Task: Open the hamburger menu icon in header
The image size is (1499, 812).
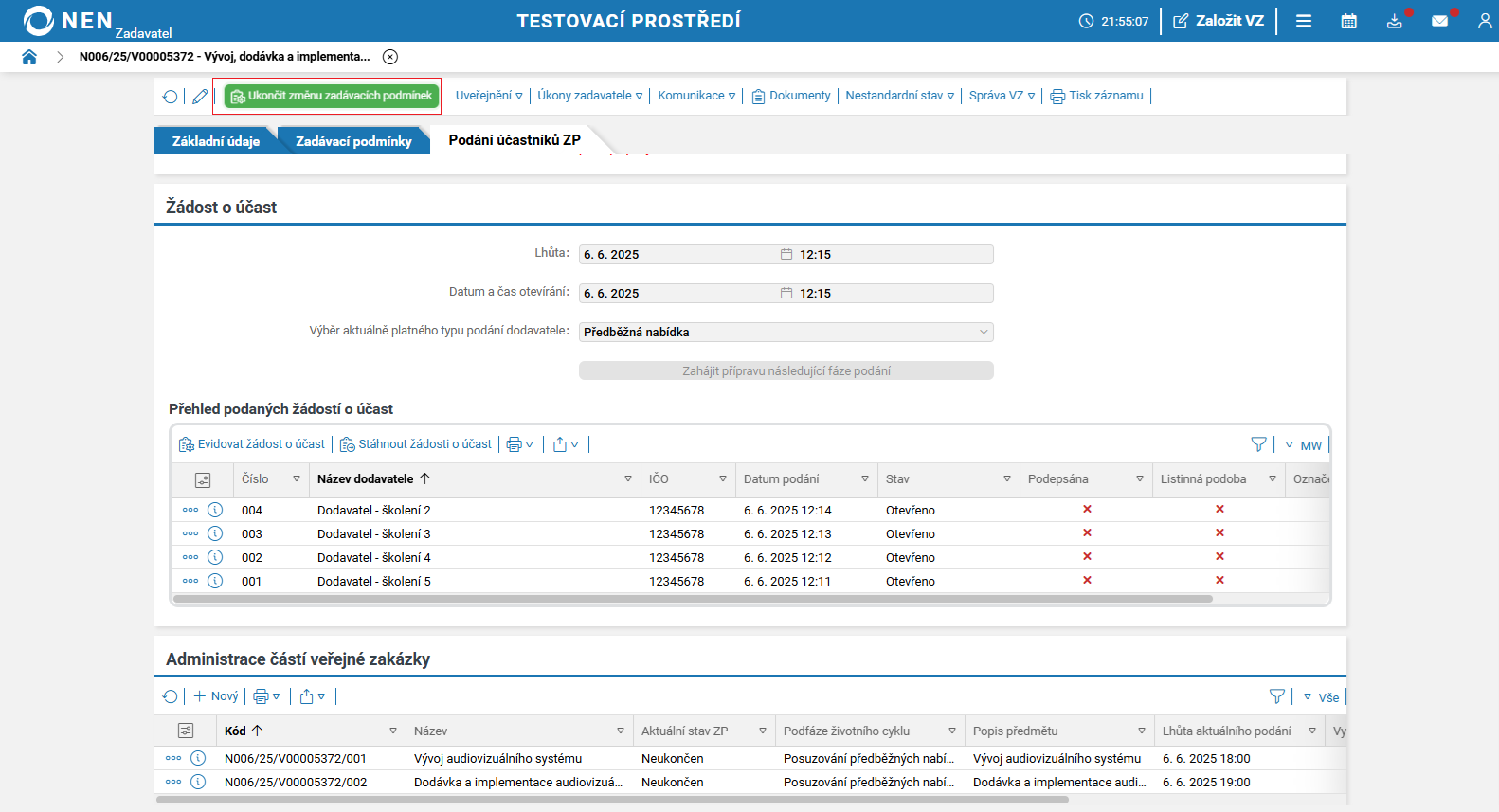Action: tap(1304, 21)
